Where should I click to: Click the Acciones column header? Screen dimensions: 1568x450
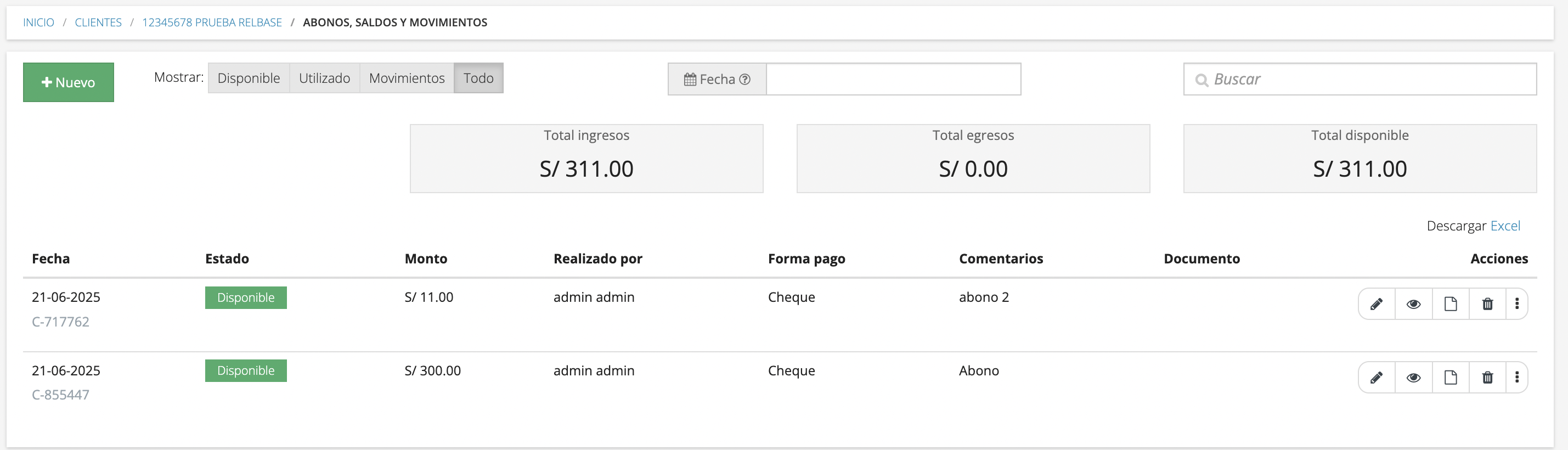coord(1499,259)
